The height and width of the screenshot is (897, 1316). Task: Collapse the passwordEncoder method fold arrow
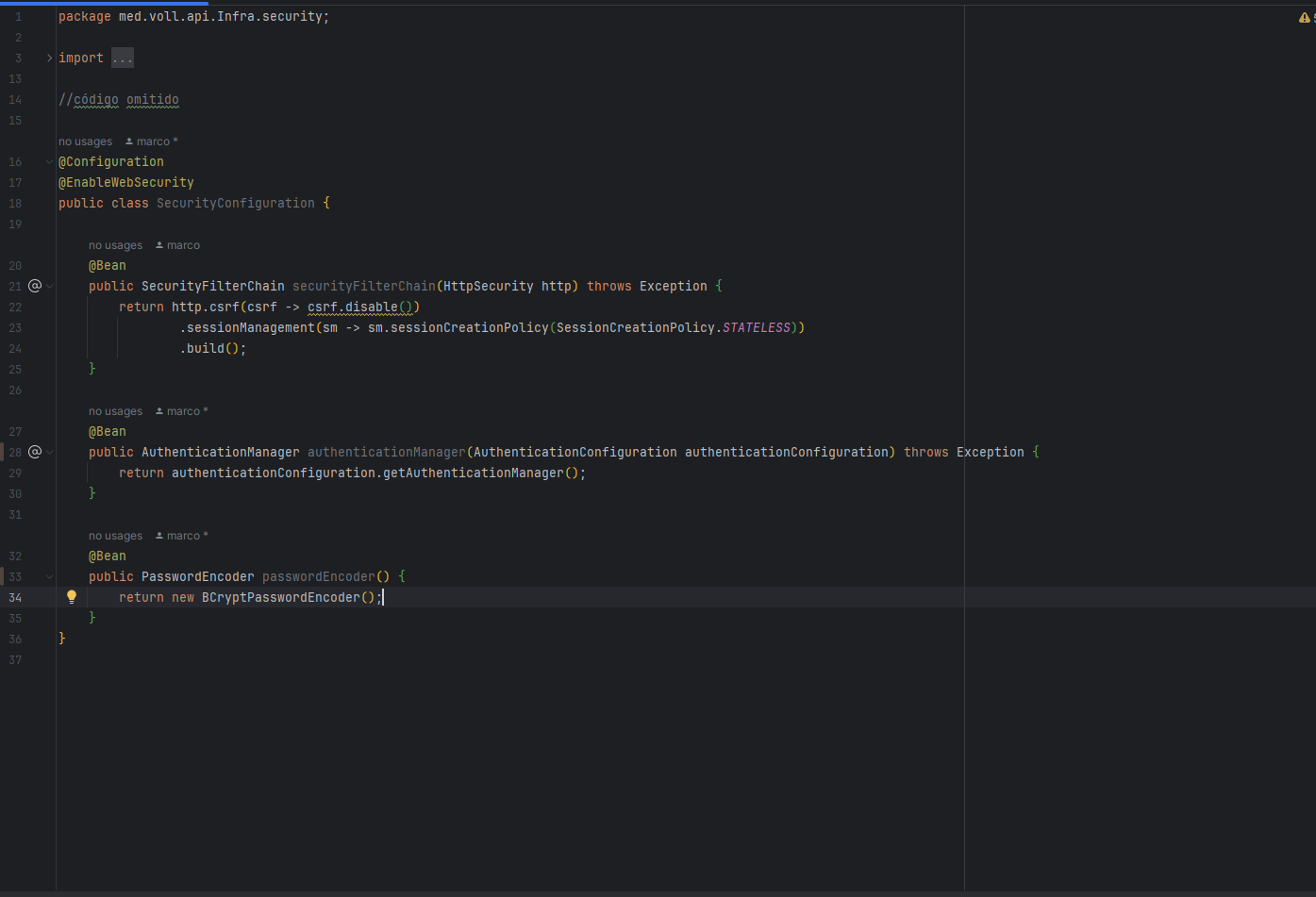(49, 576)
